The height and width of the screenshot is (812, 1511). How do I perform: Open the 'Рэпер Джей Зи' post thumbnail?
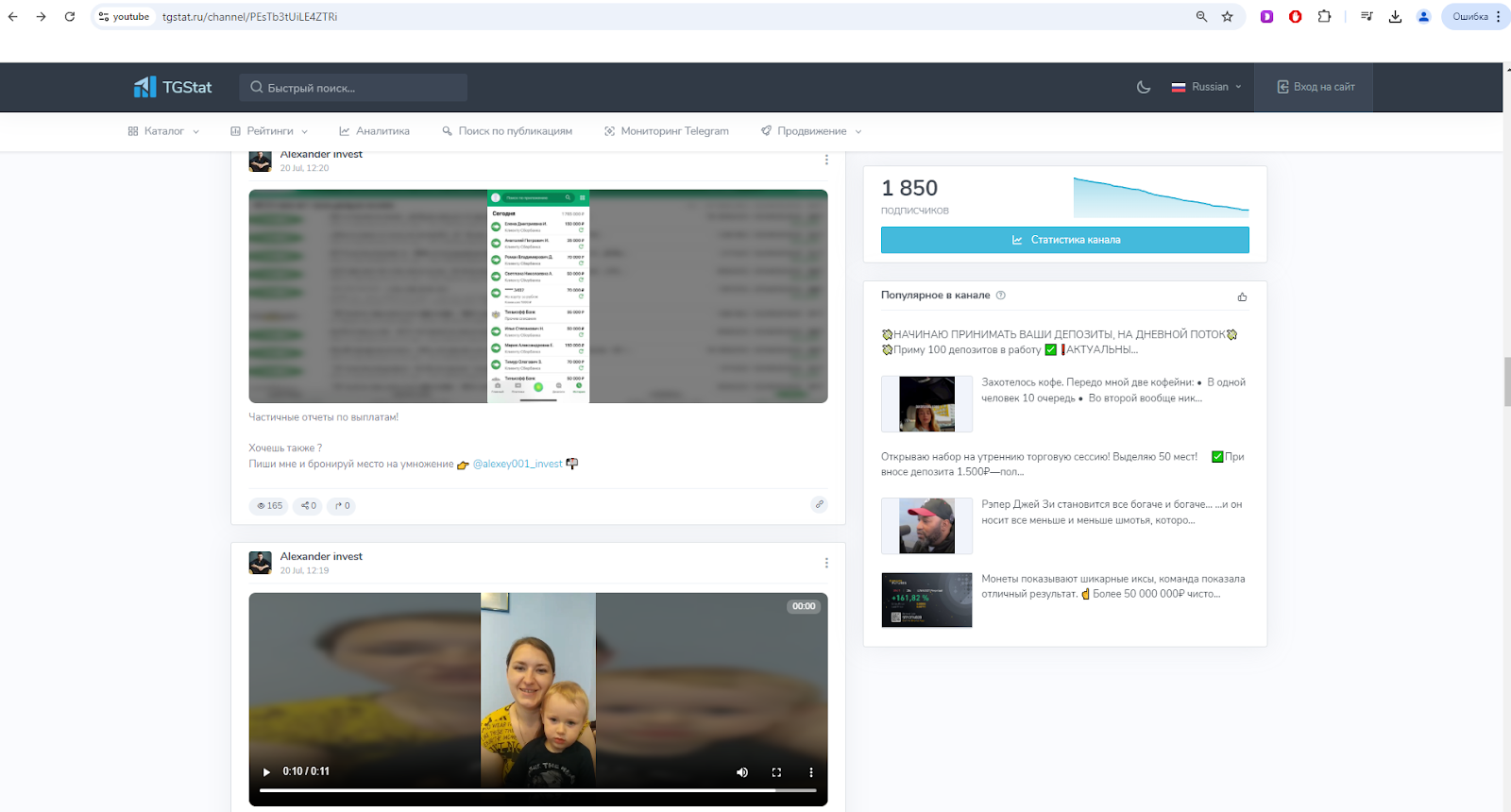coord(927,526)
